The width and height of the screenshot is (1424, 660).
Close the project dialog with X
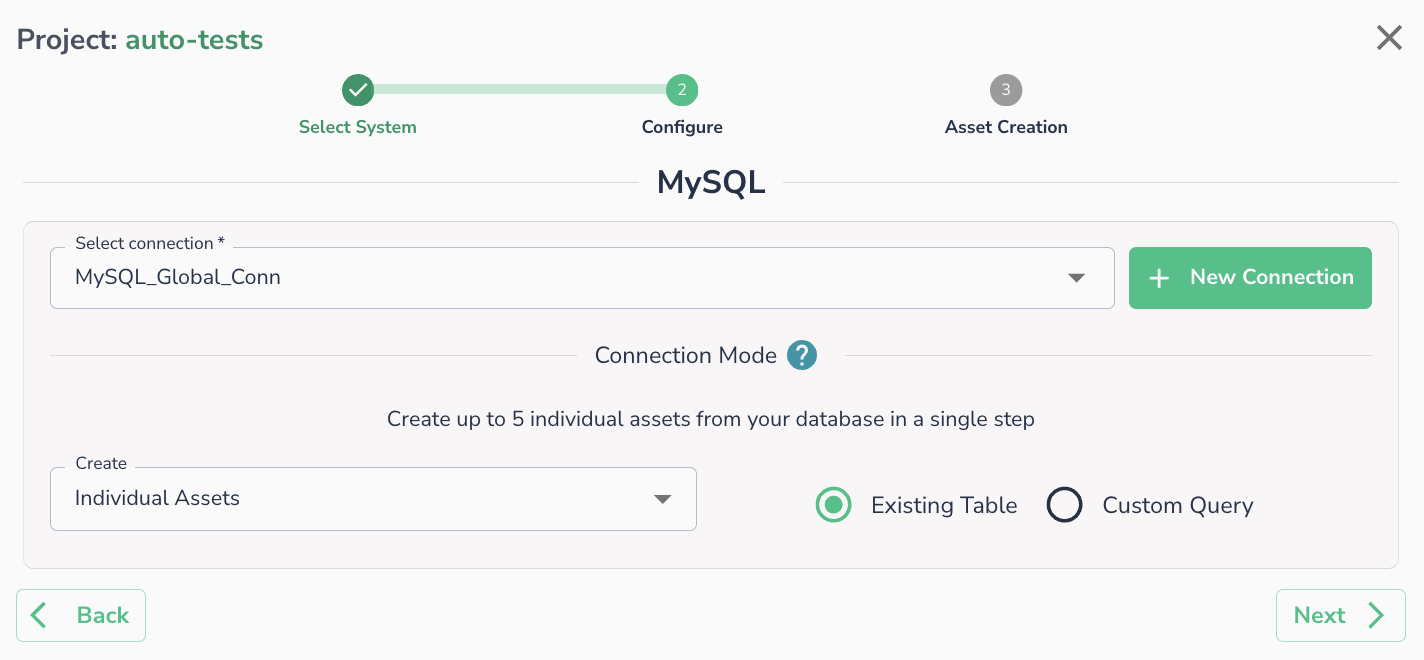(x=1389, y=38)
